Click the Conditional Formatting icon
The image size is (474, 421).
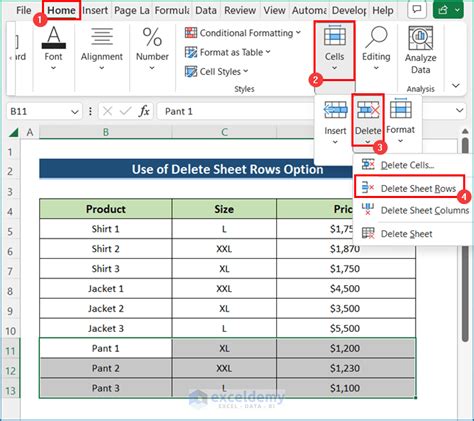(x=191, y=33)
